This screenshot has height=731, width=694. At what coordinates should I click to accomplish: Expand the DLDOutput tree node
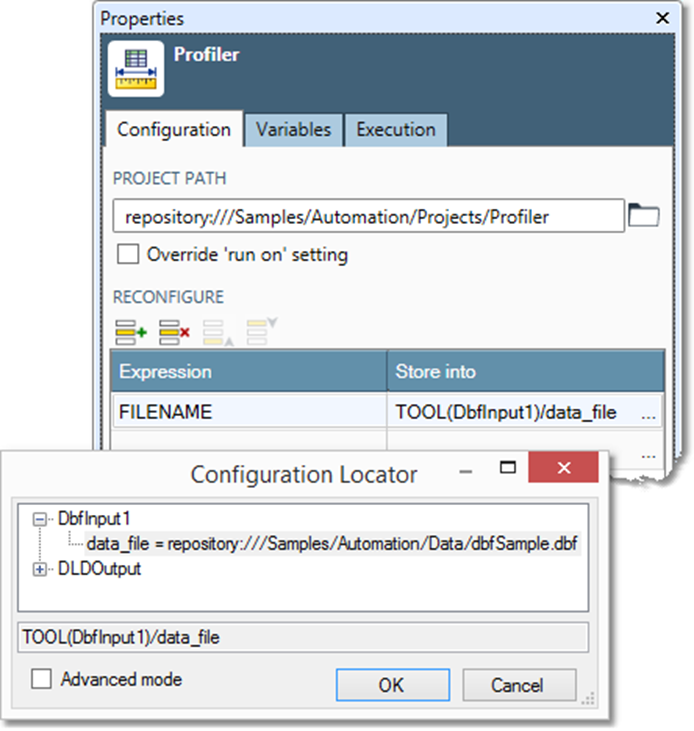click(x=41, y=568)
